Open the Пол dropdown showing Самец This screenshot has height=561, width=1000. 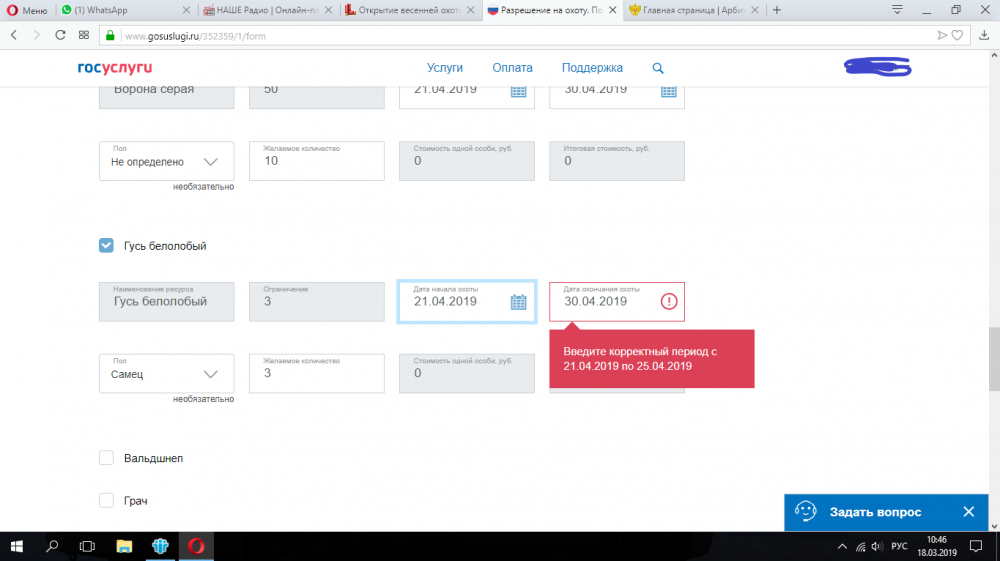pyautogui.click(x=166, y=374)
